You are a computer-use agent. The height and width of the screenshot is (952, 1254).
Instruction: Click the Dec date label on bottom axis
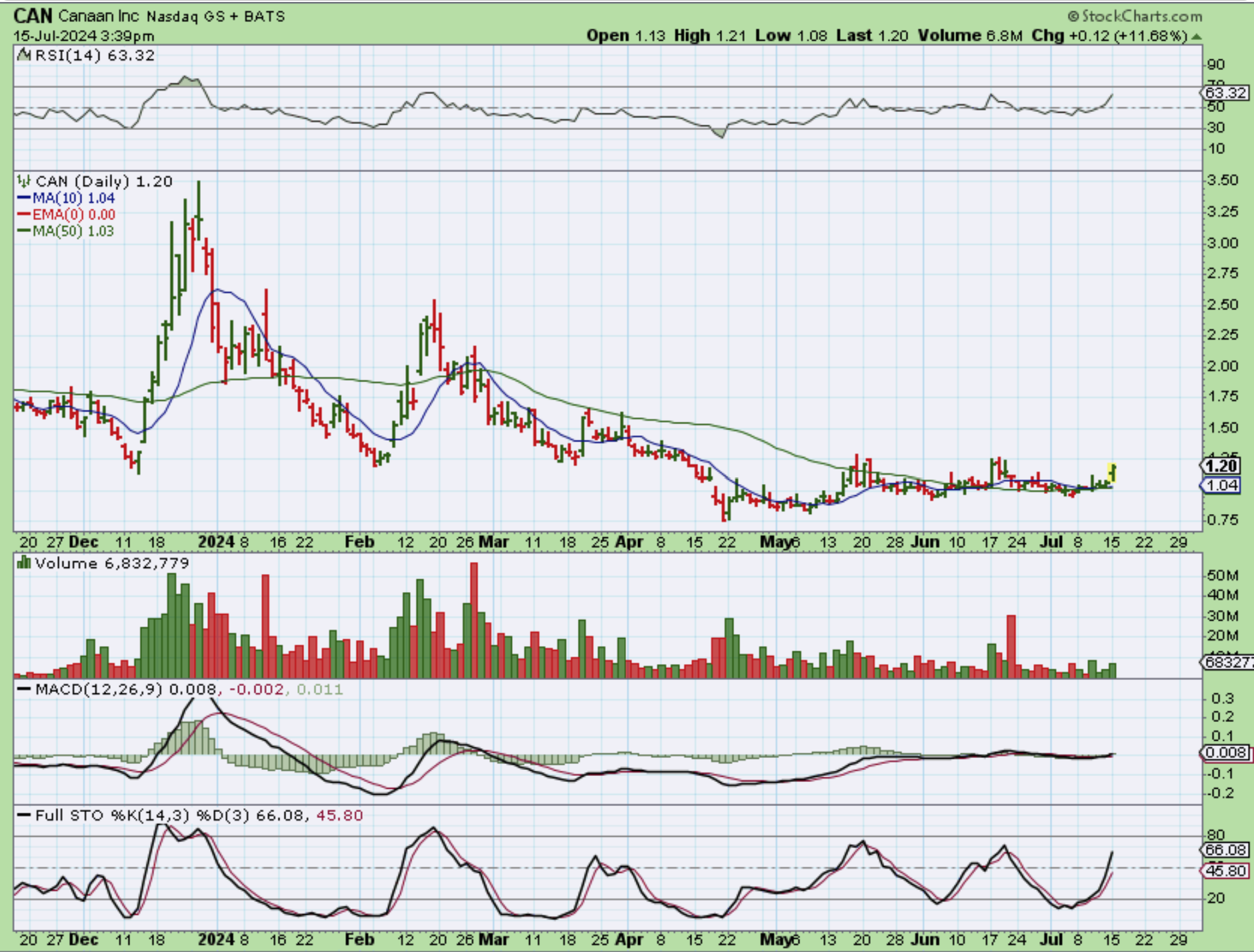tap(83, 940)
